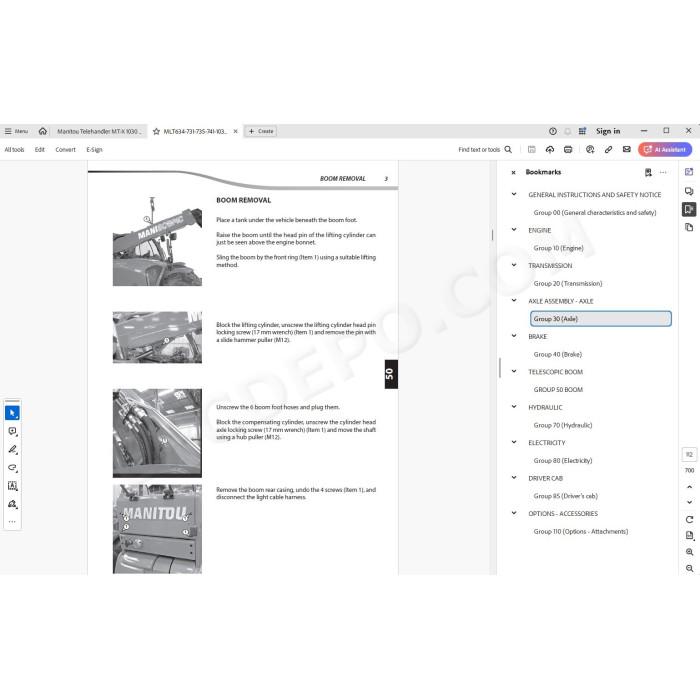Collapse the GENERAL INSTRUCTIONS AND SAFETY NOTICE bookmark
The image size is (700, 700).
(x=514, y=194)
